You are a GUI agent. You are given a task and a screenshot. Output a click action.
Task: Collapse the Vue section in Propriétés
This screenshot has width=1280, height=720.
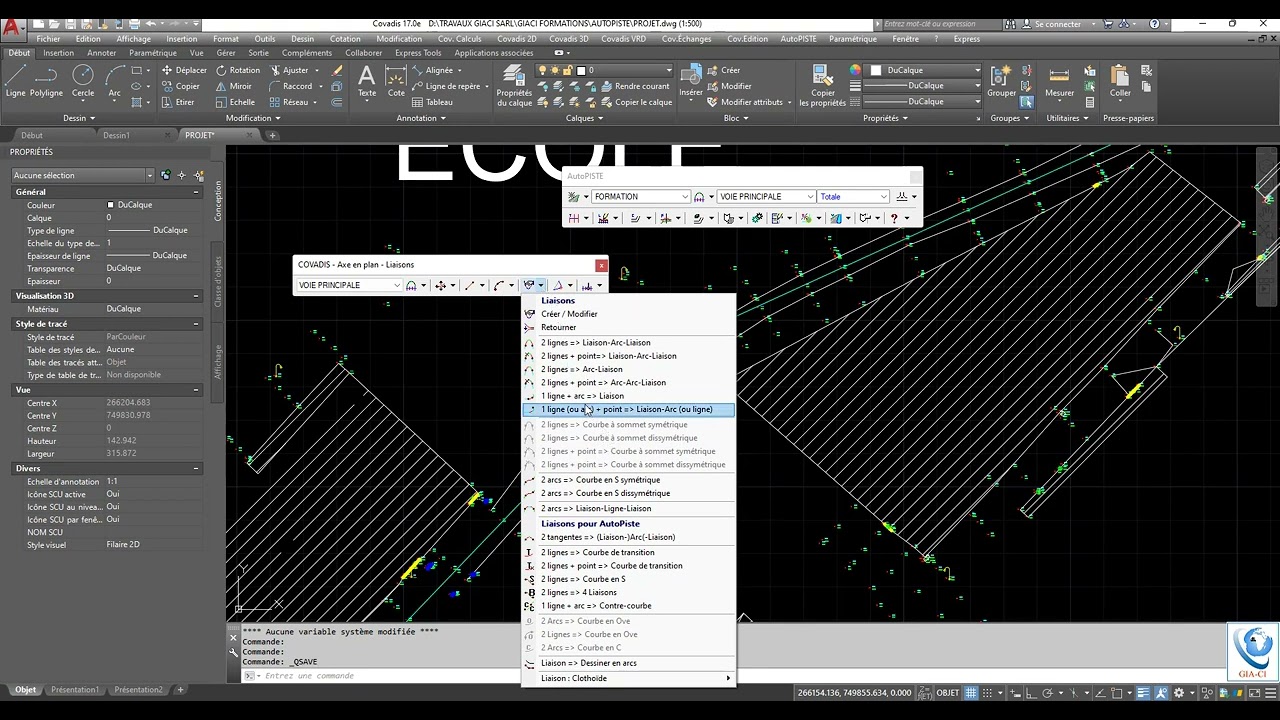point(196,390)
